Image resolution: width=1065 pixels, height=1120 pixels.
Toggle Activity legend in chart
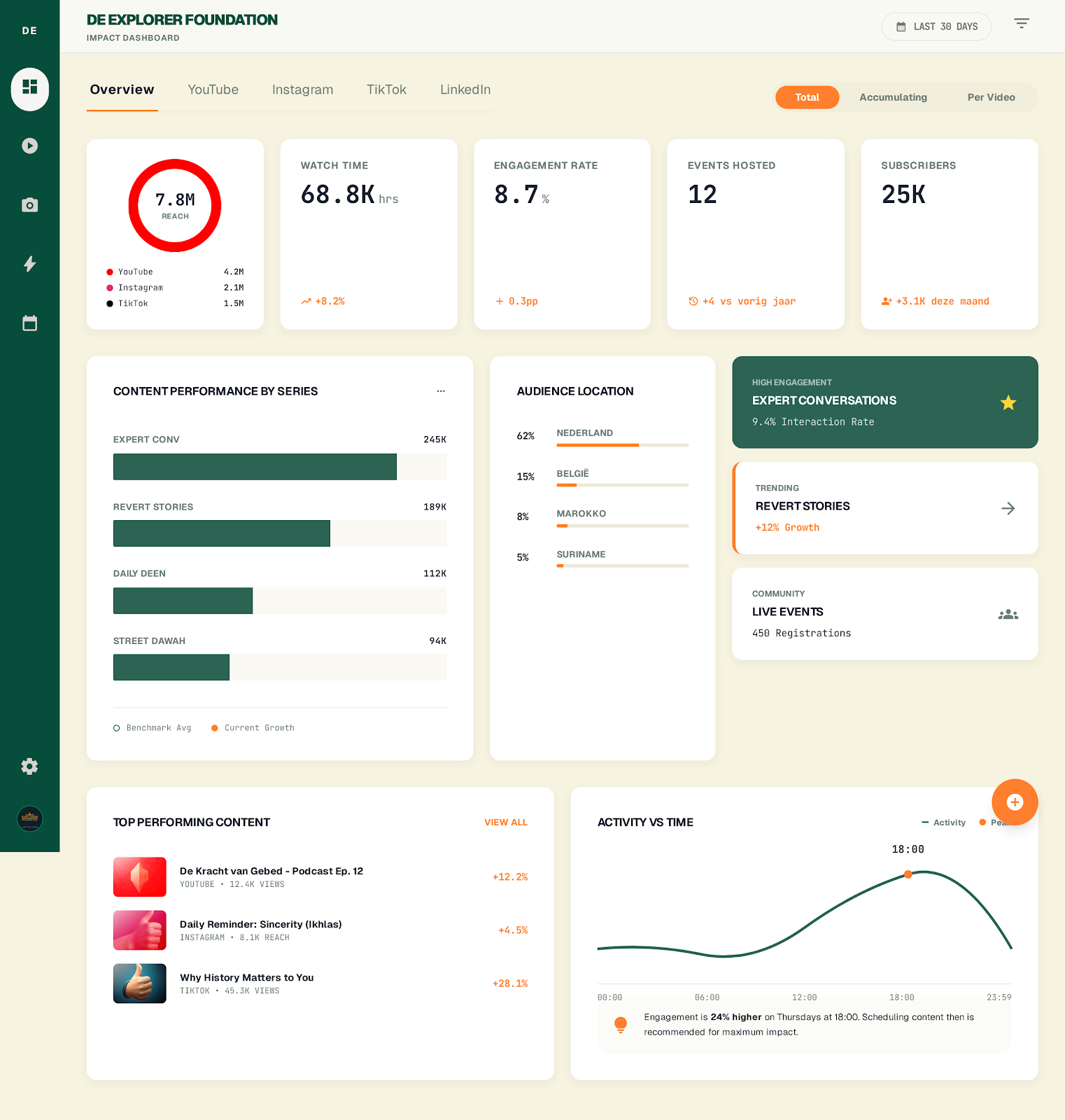click(943, 822)
